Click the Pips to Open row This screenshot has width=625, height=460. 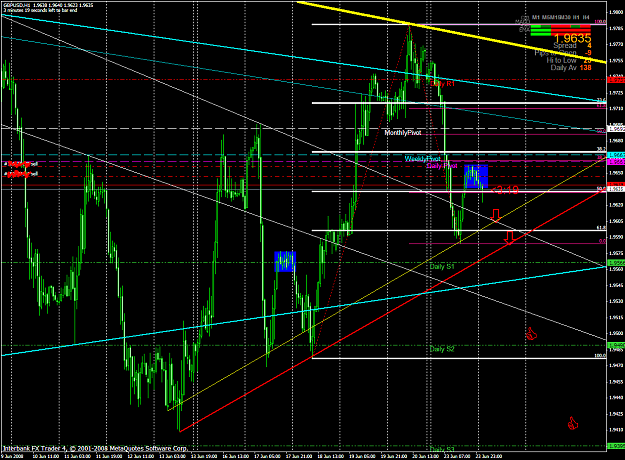[563, 53]
